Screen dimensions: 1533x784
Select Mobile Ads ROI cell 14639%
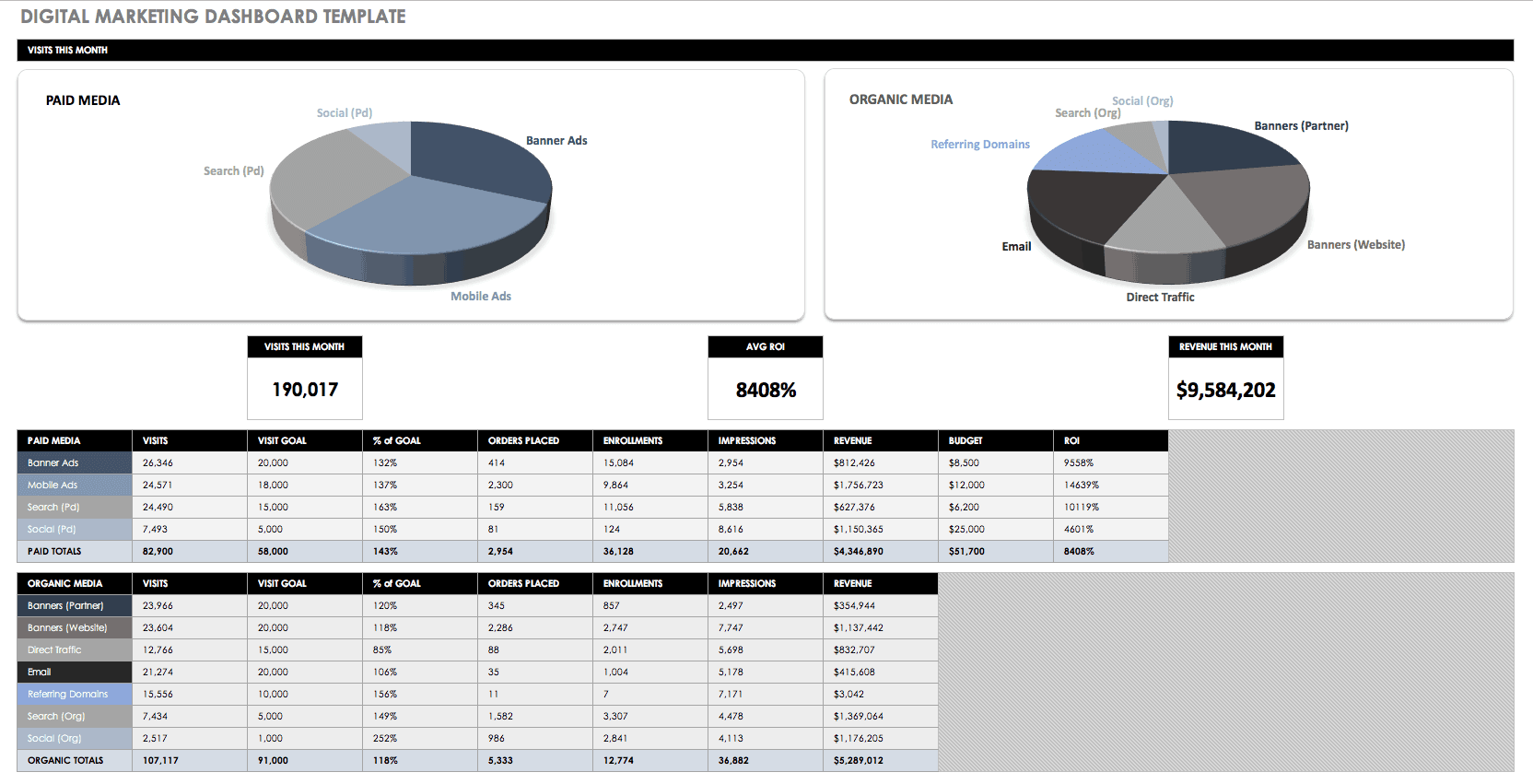tap(1111, 486)
